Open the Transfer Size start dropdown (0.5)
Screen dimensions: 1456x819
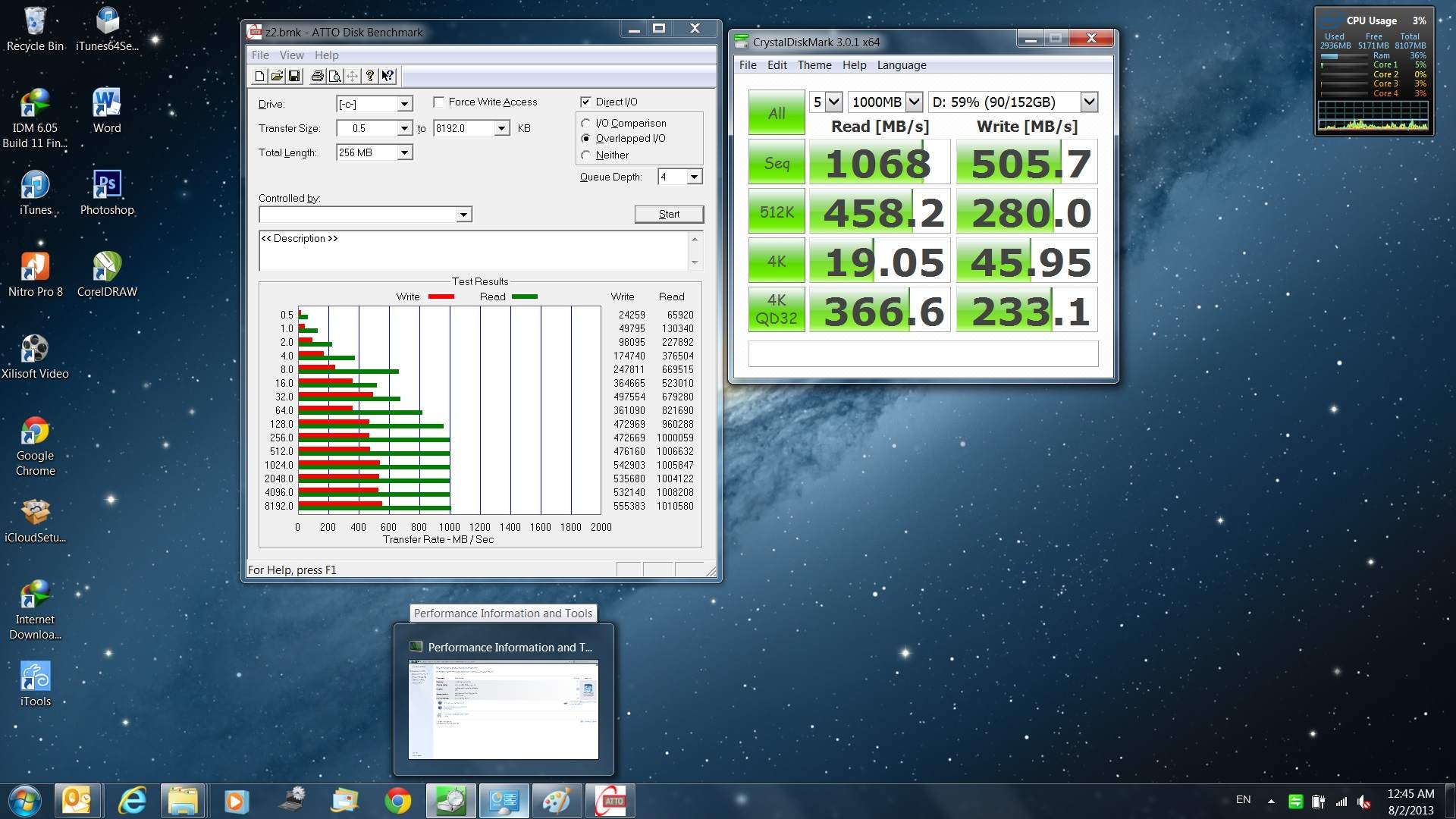405,128
